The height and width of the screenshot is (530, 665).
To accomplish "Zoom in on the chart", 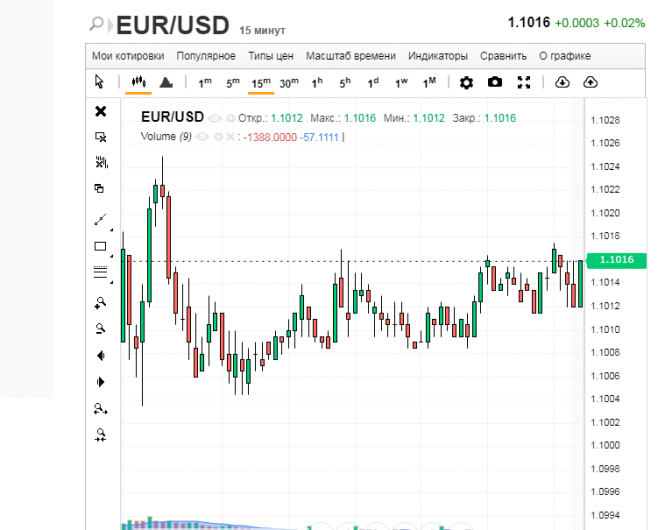I will tap(100, 303).
